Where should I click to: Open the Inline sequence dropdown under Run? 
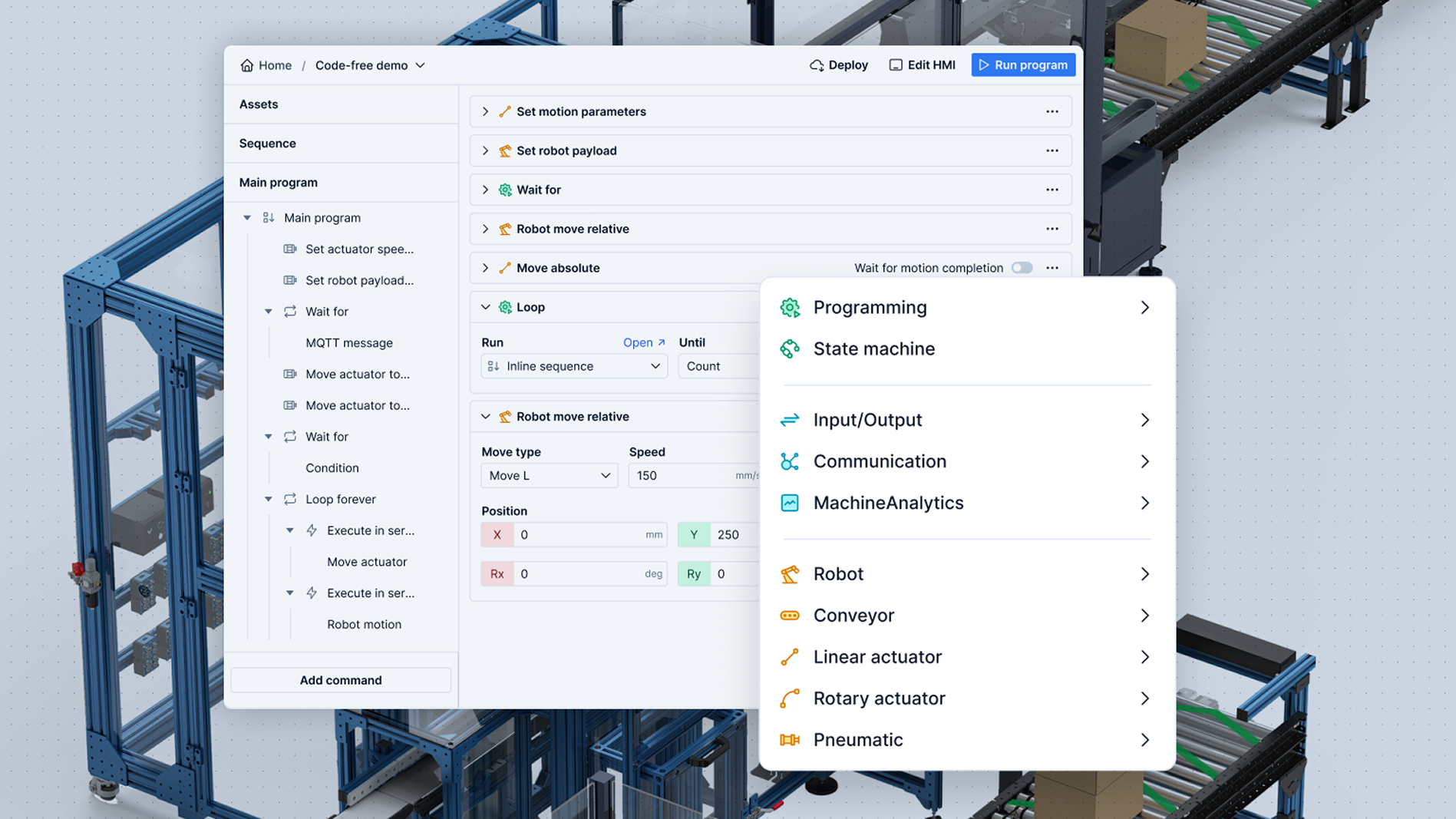pos(573,366)
